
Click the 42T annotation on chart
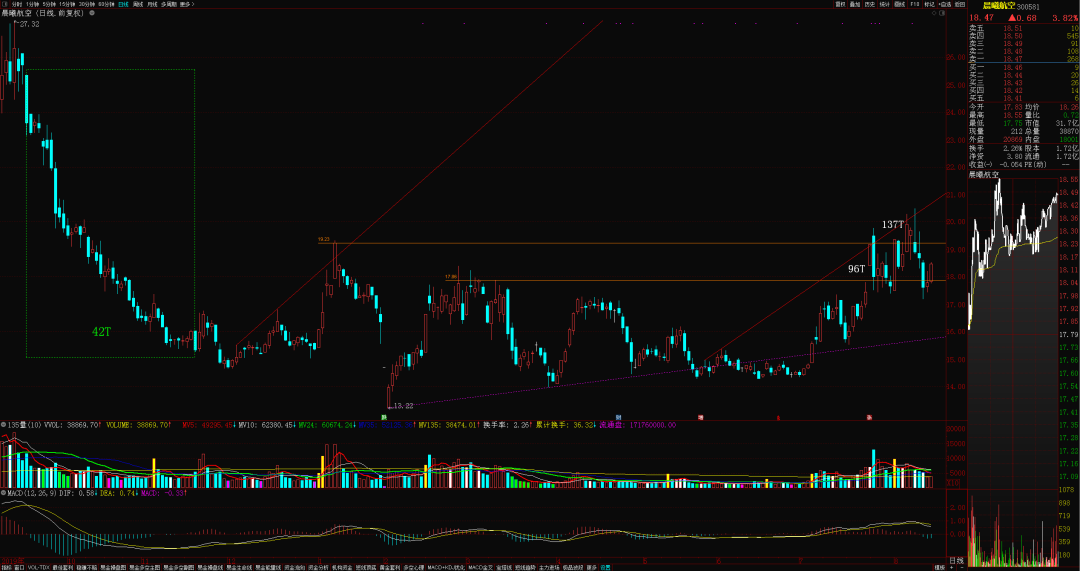click(101, 332)
